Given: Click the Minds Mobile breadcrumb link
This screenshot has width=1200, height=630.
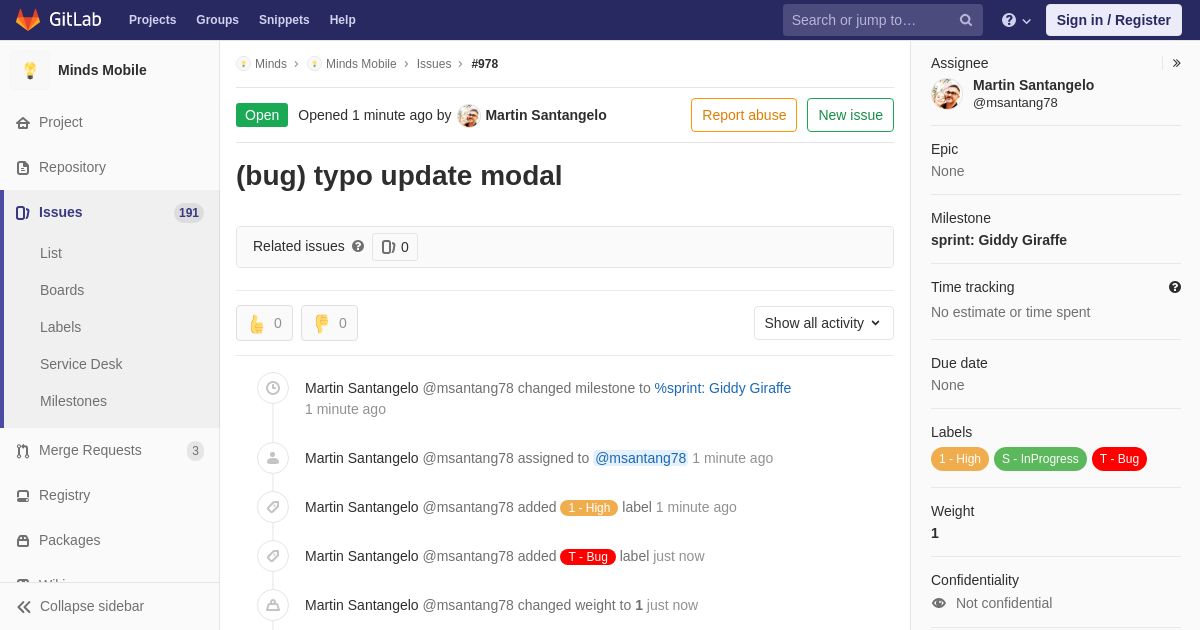Looking at the screenshot, I should (x=361, y=64).
